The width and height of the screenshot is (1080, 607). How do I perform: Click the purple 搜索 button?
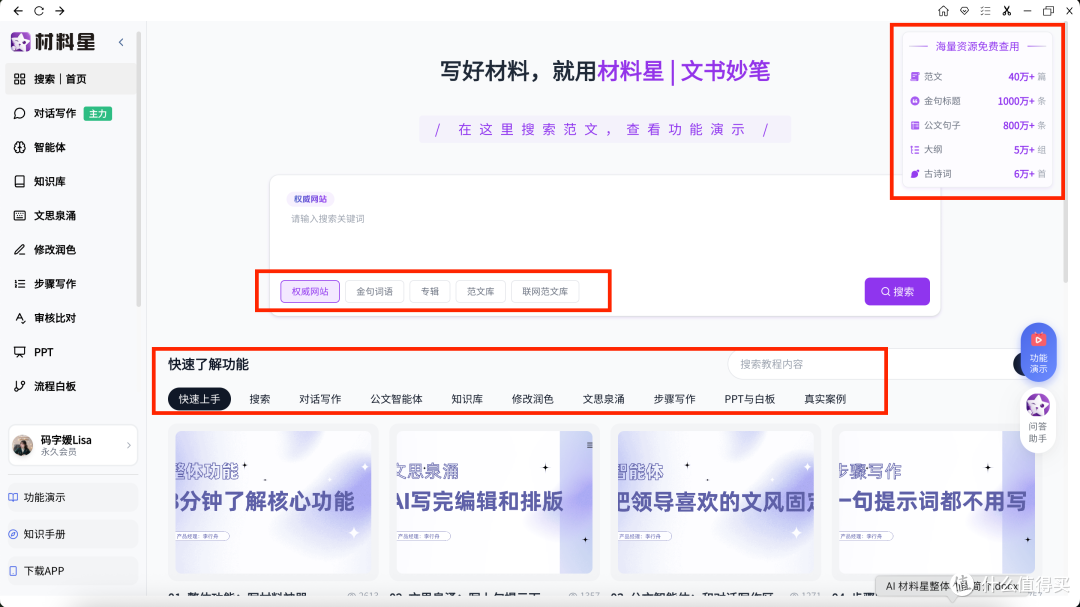(897, 291)
